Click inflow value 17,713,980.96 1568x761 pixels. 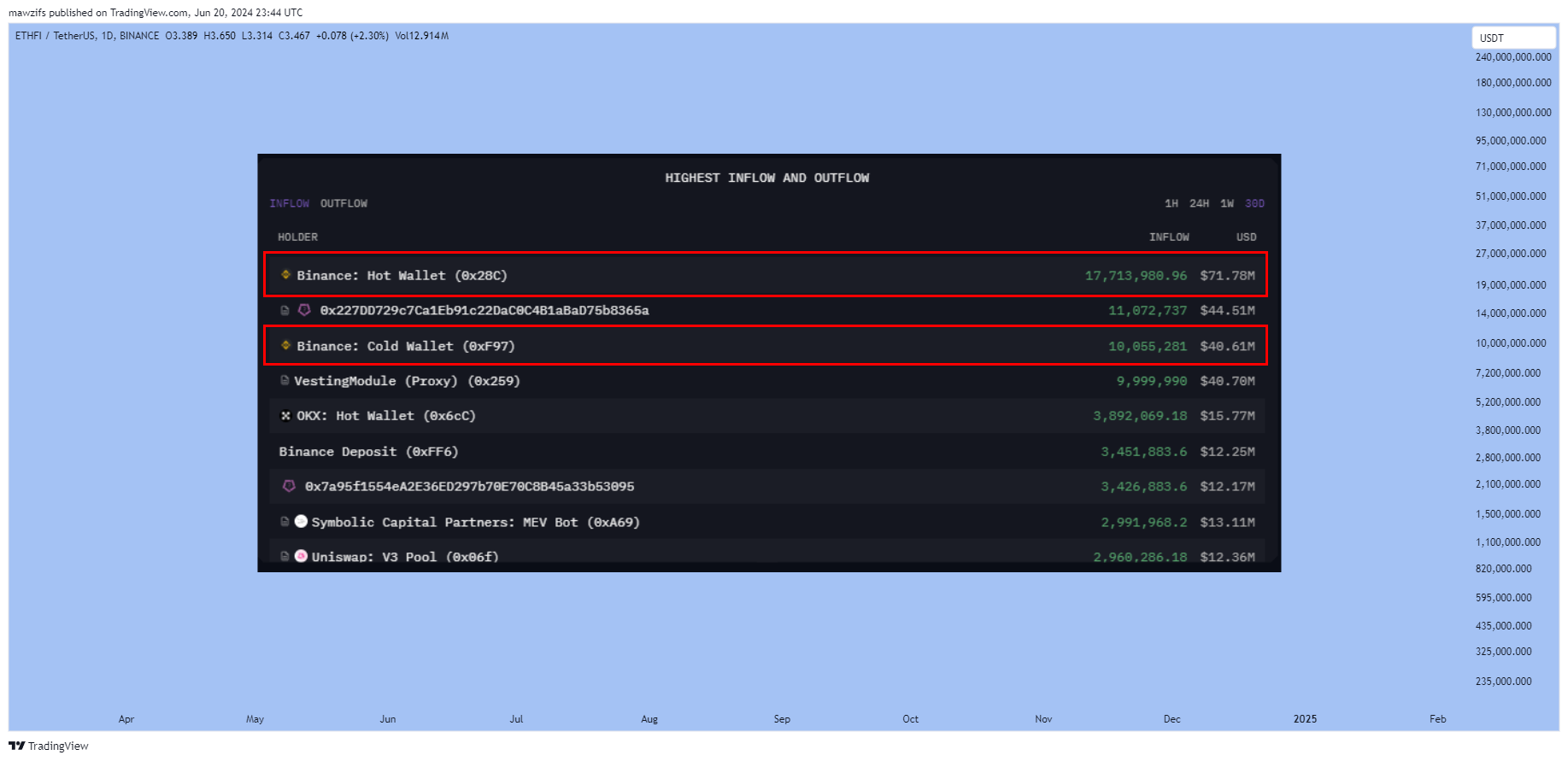[x=1136, y=275]
